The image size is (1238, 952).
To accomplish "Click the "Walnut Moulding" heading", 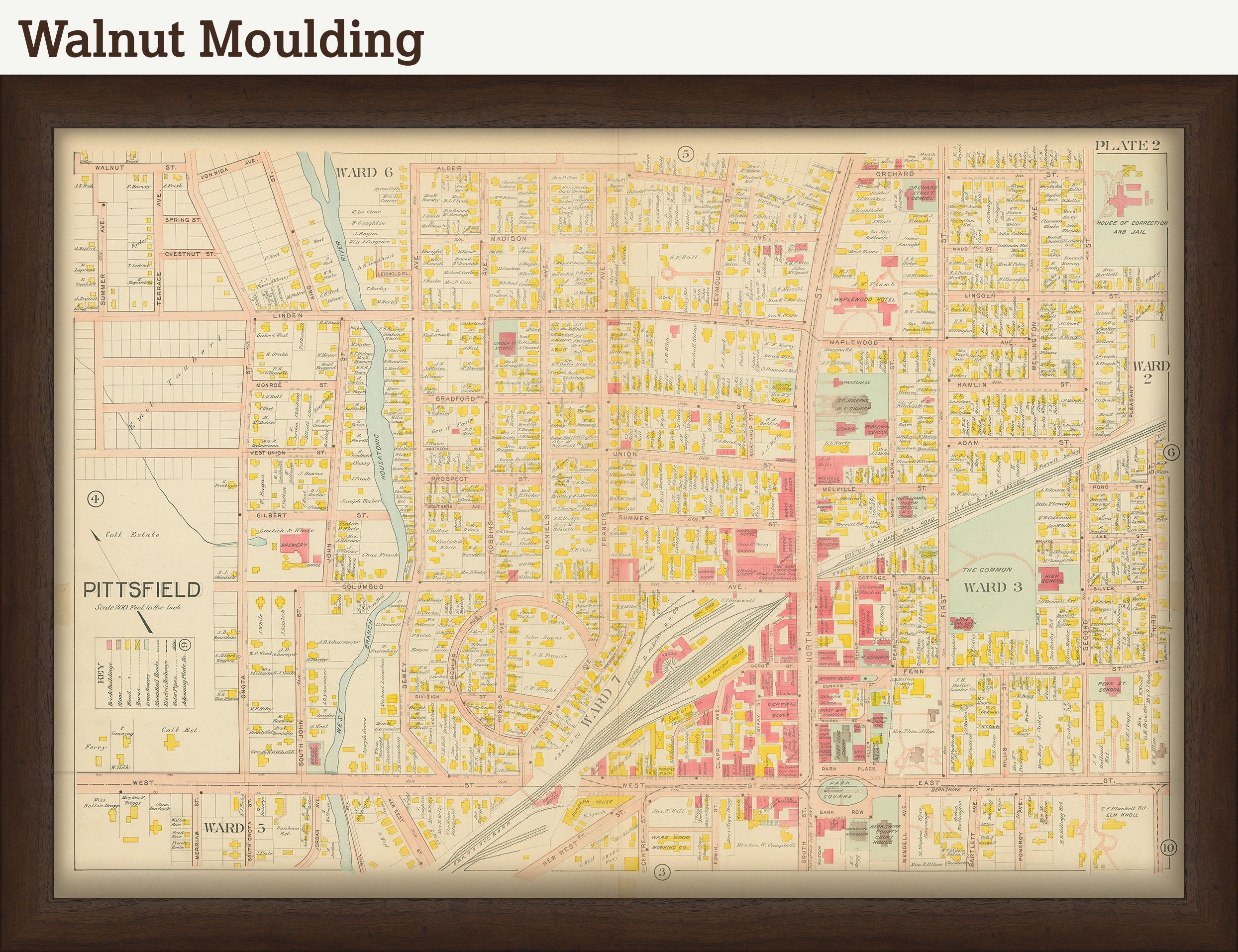I will pos(221,40).
